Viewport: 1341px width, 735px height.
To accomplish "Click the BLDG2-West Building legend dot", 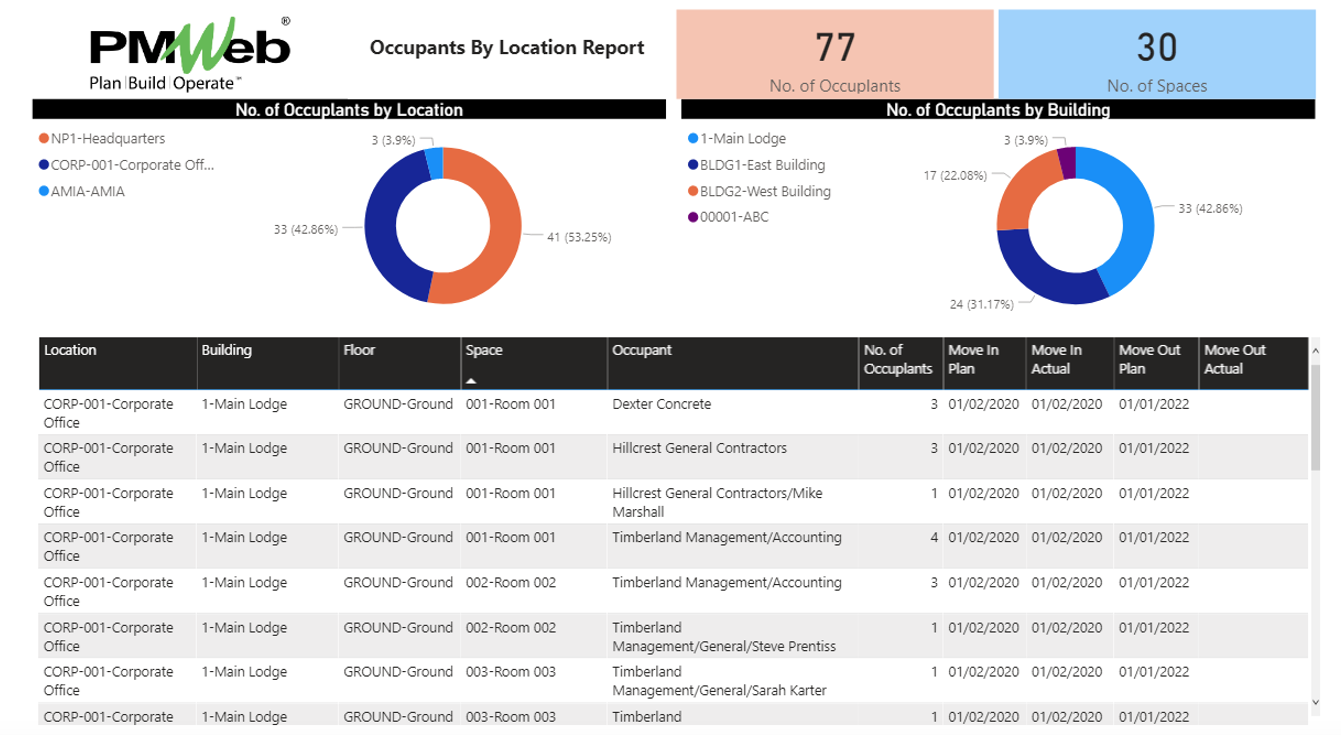I will (x=693, y=191).
